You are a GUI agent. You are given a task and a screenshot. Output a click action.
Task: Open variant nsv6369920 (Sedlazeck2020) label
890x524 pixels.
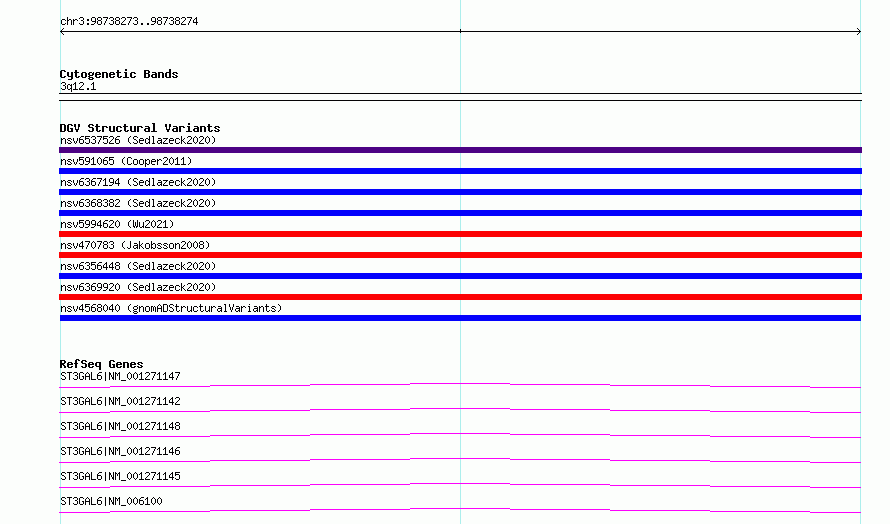pyautogui.click(x=138, y=287)
